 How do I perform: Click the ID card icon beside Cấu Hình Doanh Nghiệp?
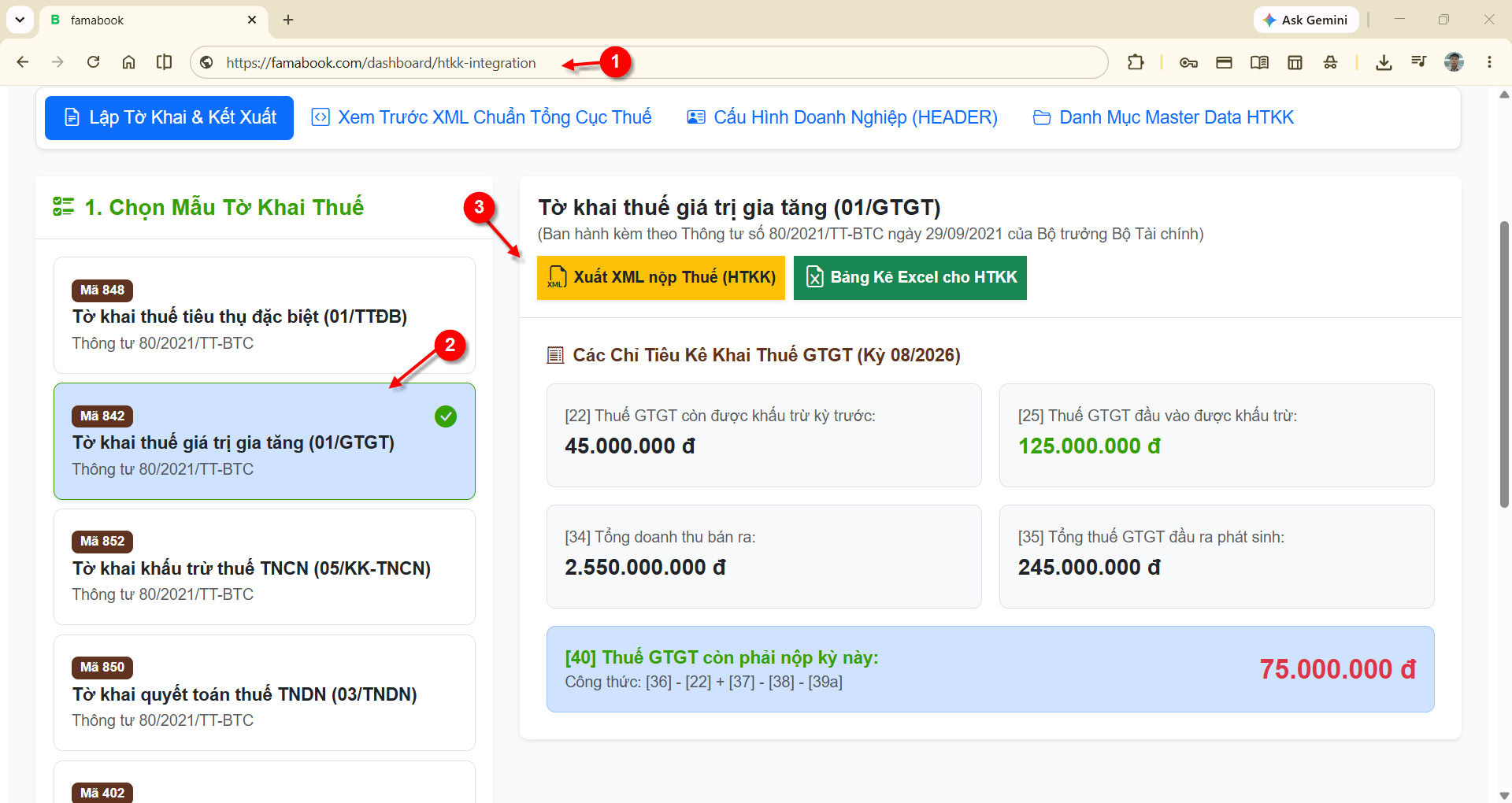click(696, 117)
